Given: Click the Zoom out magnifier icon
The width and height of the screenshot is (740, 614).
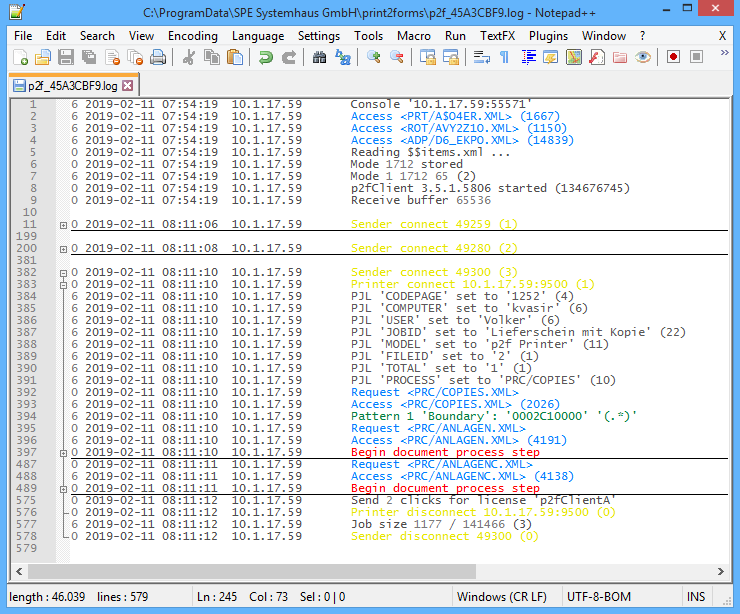Looking at the screenshot, I should pyautogui.click(x=397, y=57).
